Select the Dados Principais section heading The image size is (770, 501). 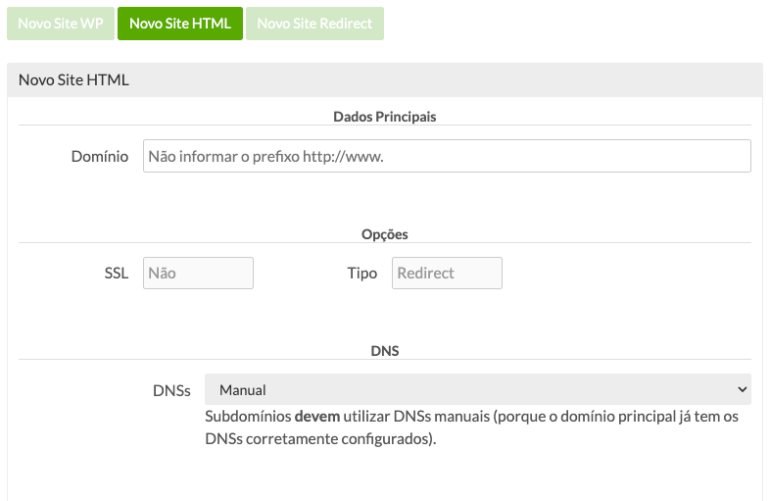385,117
